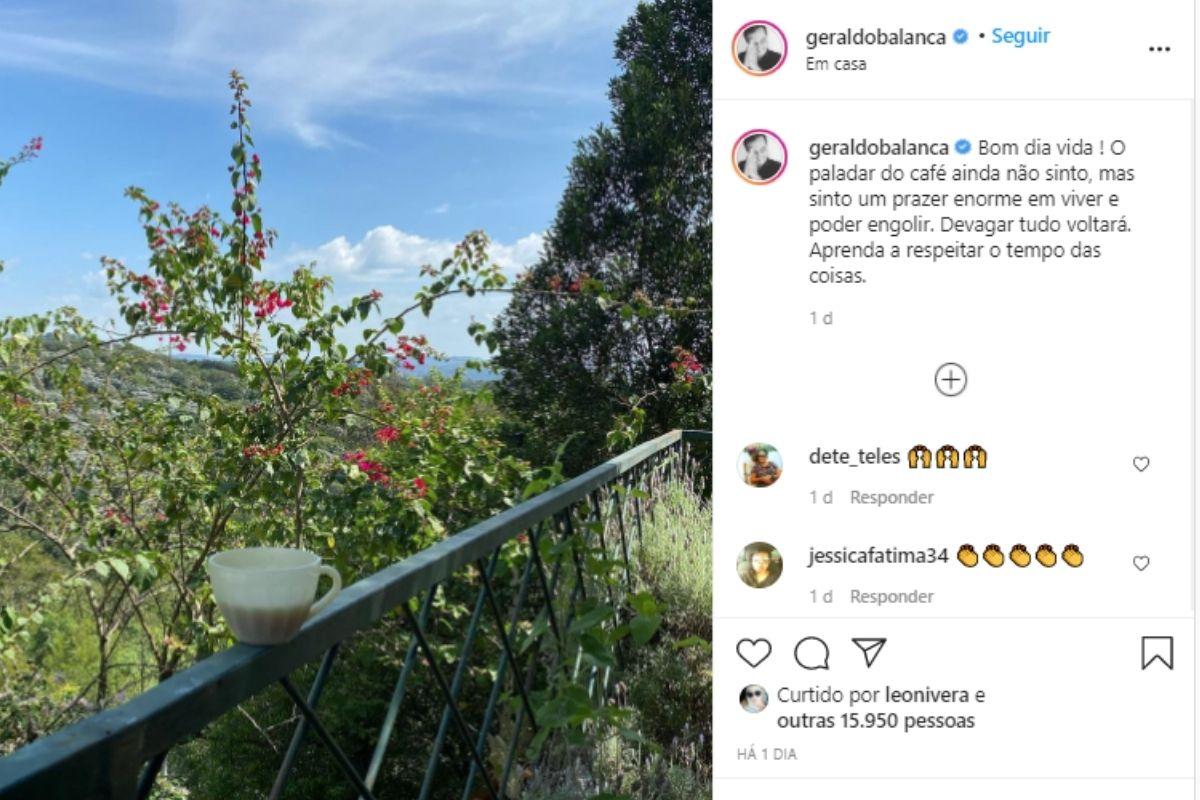
Task: Share the post via paper plane icon
Action: (x=869, y=653)
